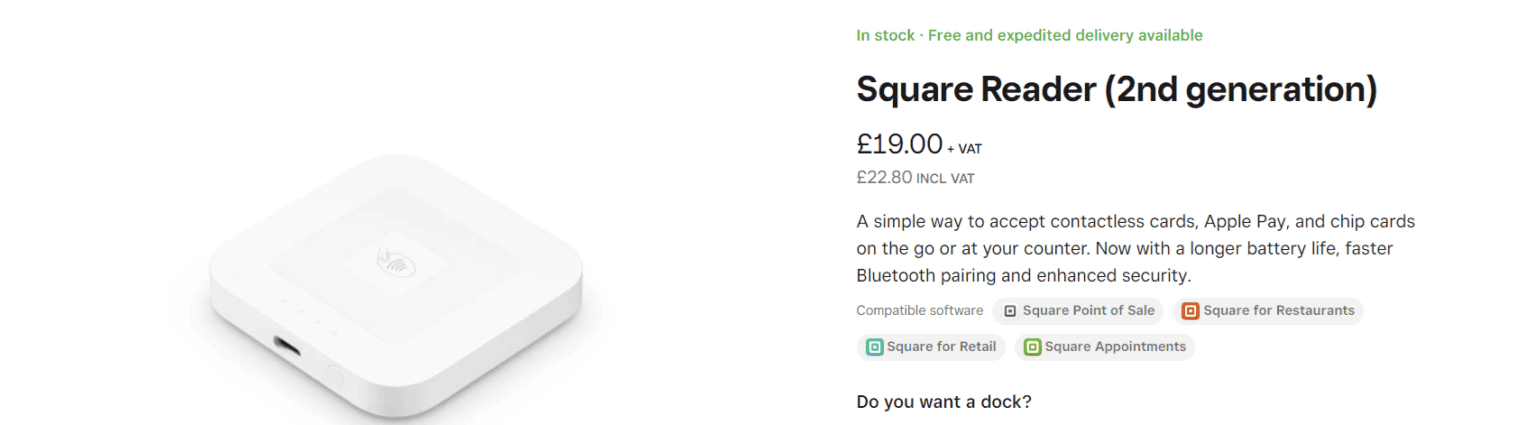
Task: Click the USB port on the reader image
Action: (289, 349)
